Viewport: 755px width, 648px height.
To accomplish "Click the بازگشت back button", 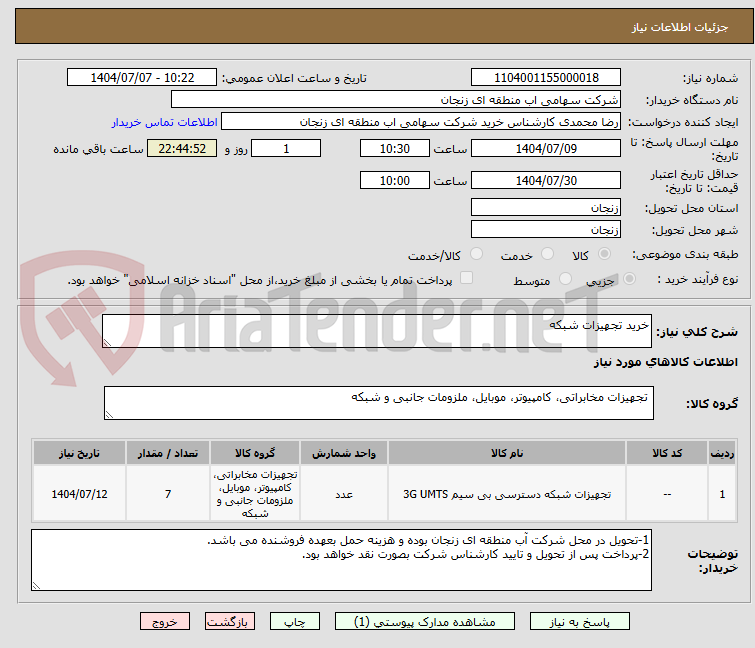I will tap(230, 622).
